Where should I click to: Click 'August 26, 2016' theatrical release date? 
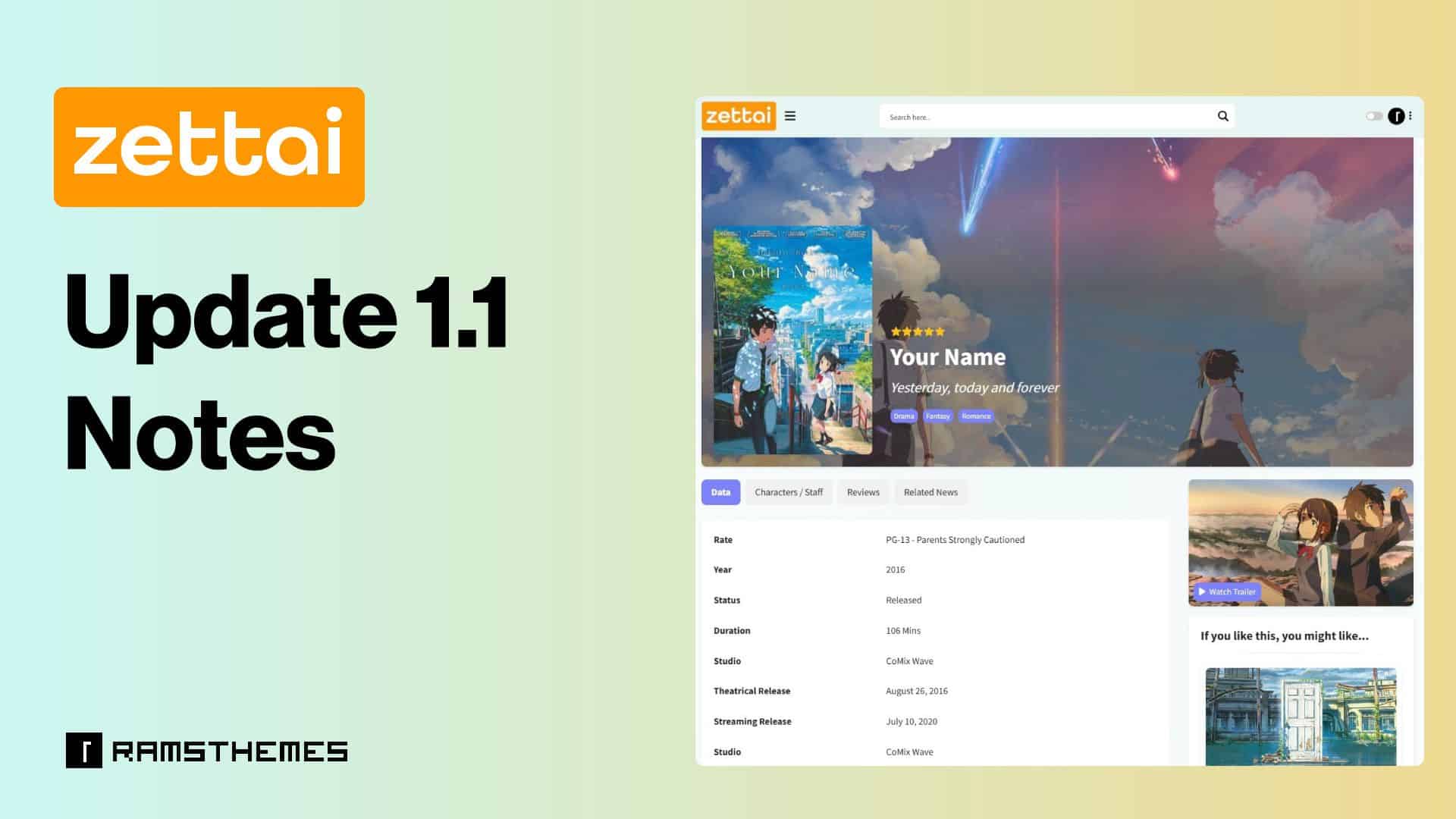(x=916, y=691)
